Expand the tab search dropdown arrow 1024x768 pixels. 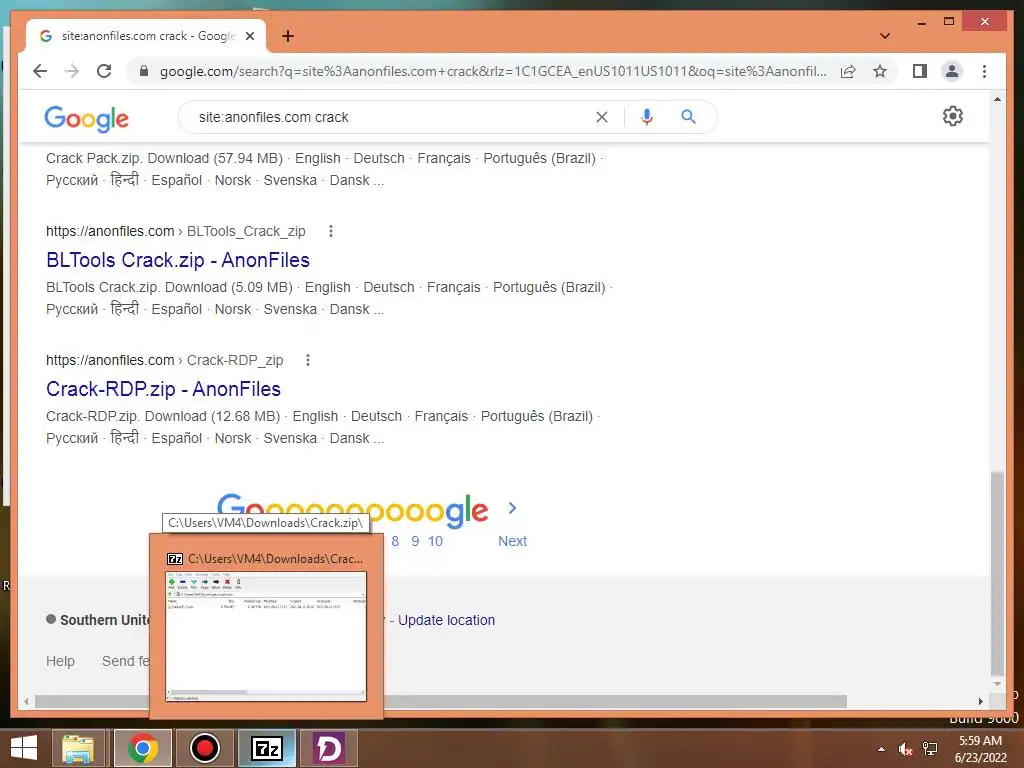coord(885,36)
